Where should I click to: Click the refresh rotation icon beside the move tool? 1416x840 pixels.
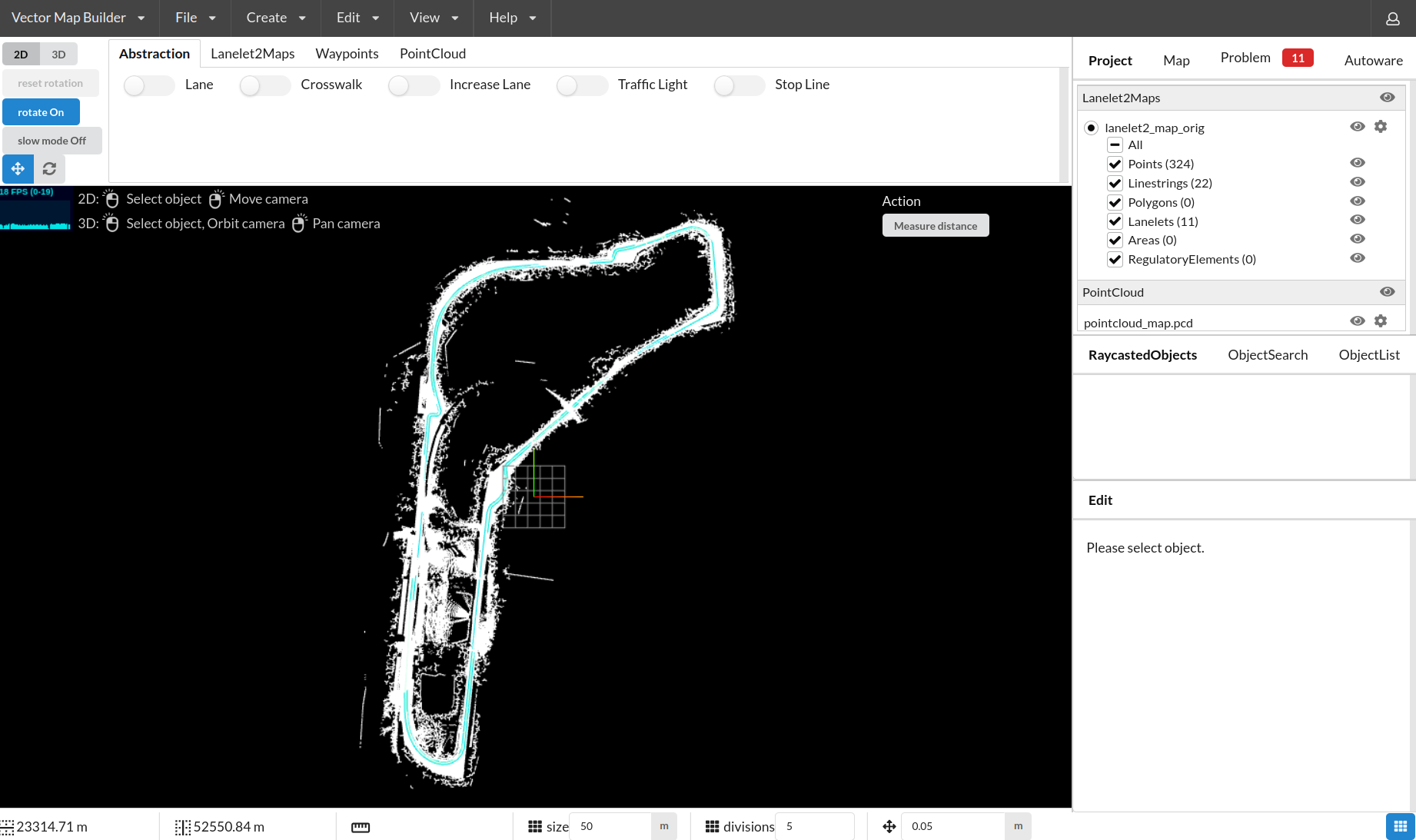click(x=49, y=168)
